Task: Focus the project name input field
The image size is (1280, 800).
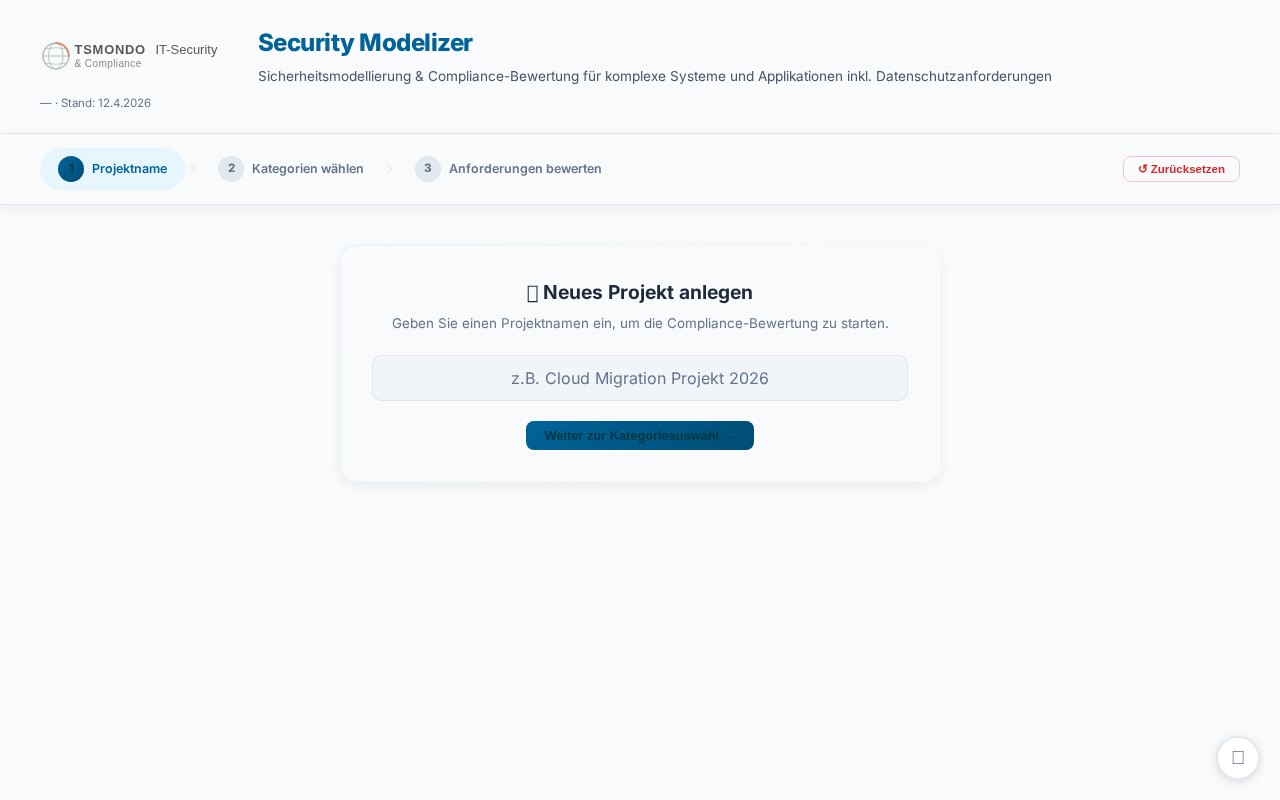Action: point(640,378)
